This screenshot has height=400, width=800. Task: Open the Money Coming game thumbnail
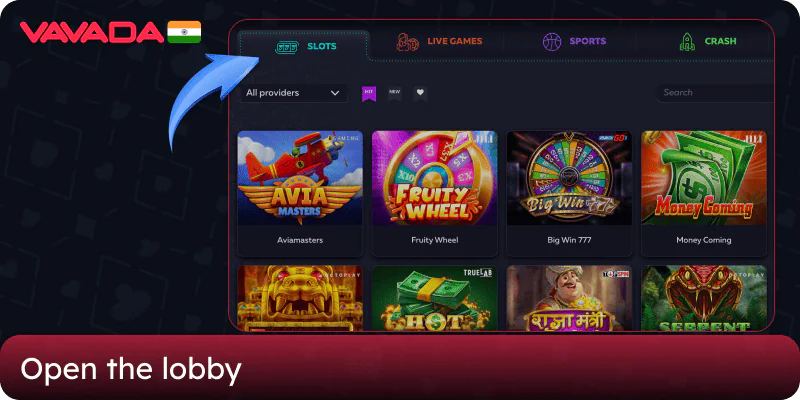(704, 178)
